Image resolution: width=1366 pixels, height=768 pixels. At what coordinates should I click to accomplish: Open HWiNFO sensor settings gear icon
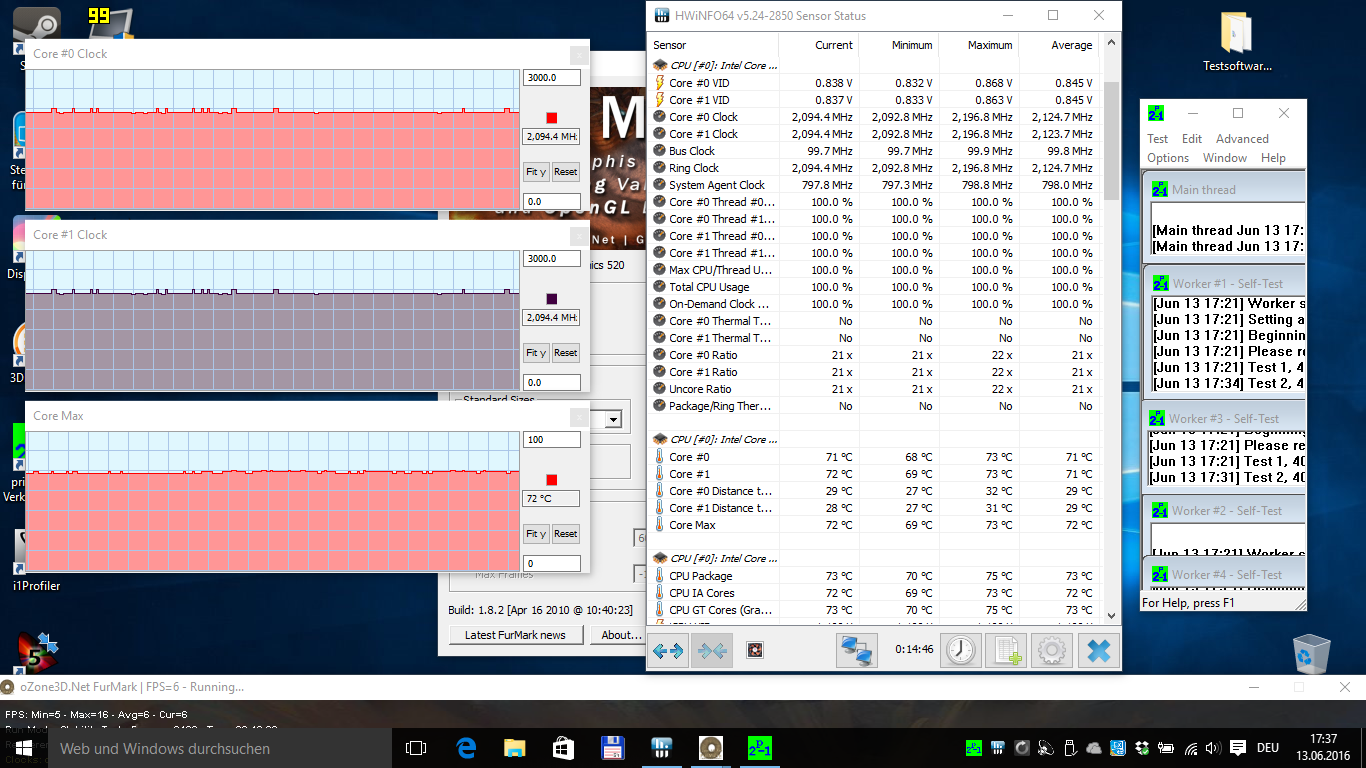pyautogui.click(x=1051, y=651)
